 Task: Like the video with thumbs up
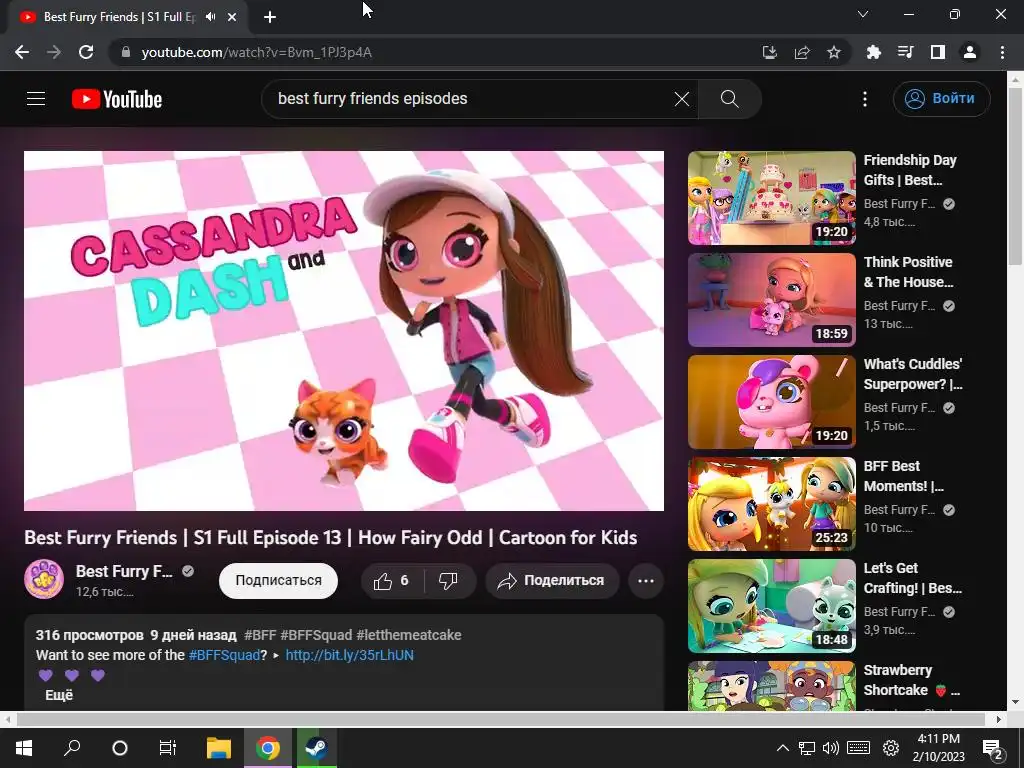[x=392, y=581]
